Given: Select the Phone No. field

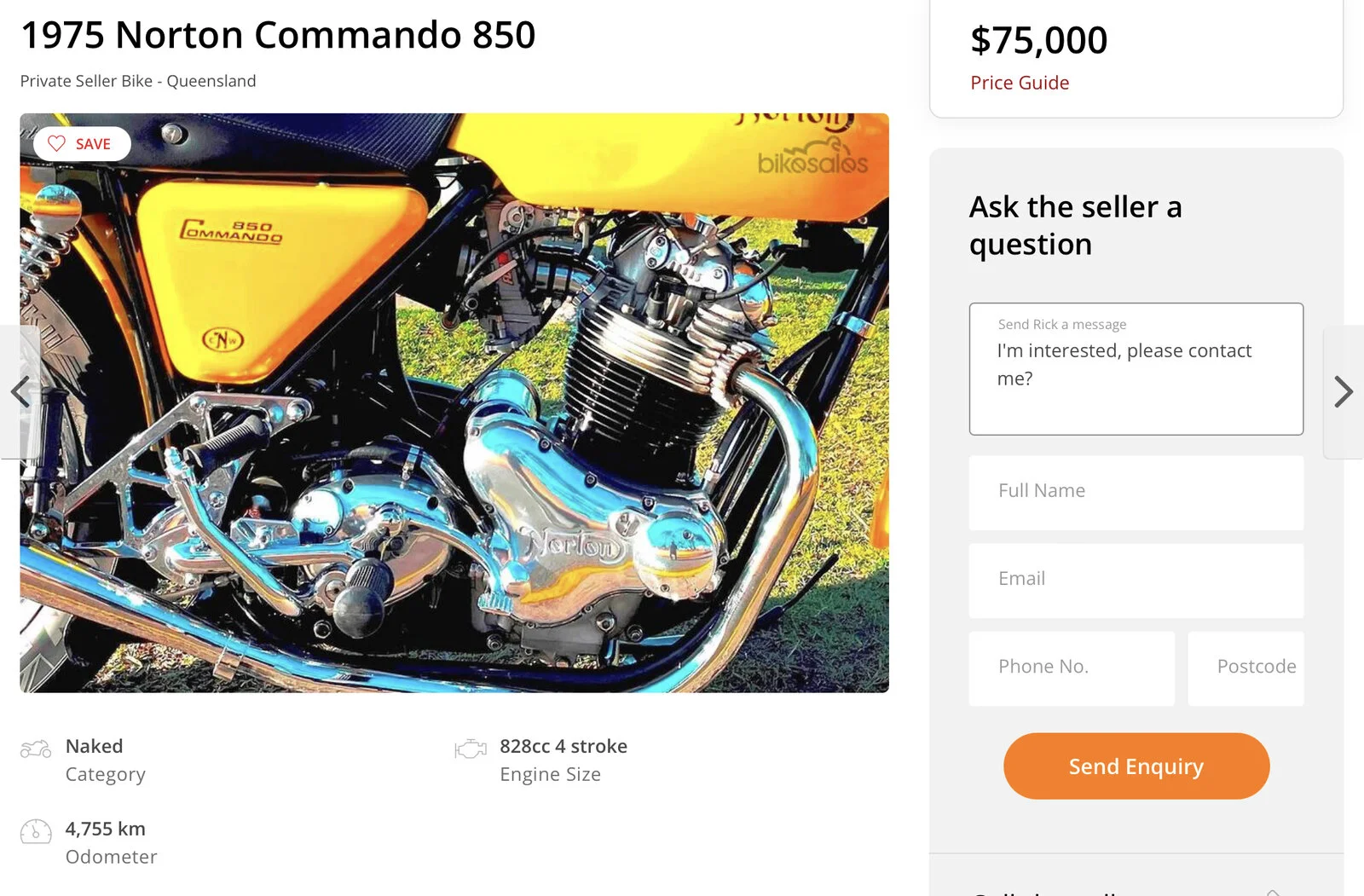Looking at the screenshot, I should pos(1071,668).
